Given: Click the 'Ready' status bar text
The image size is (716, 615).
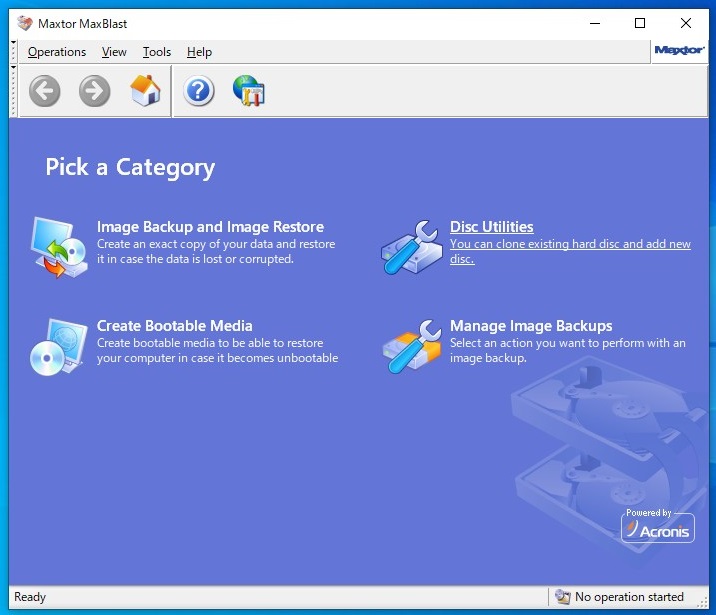Looking at the screenshot, I should (x=30, y=597).
